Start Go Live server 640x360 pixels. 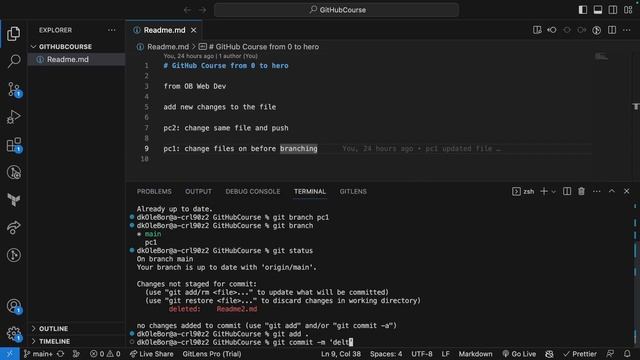pos(519,354)
